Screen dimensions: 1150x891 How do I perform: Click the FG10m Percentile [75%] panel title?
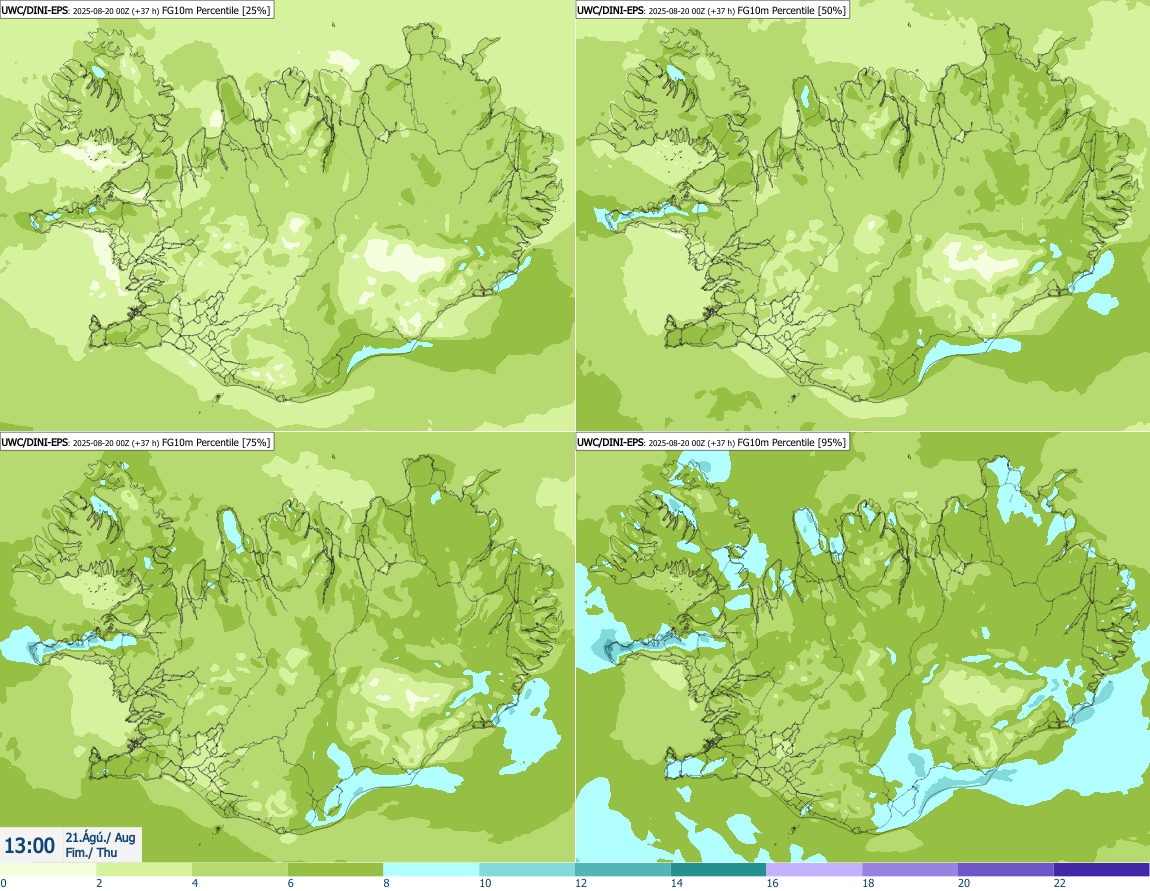136,442
